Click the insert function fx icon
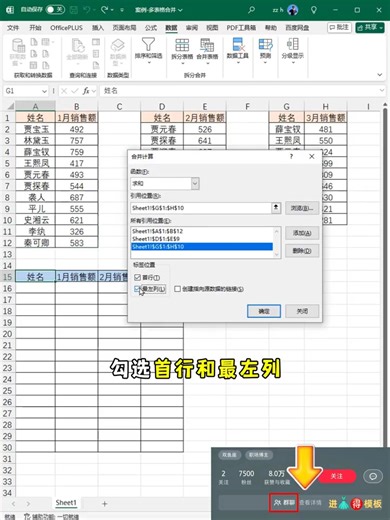The image size is (390, 520). pos(86,91)
